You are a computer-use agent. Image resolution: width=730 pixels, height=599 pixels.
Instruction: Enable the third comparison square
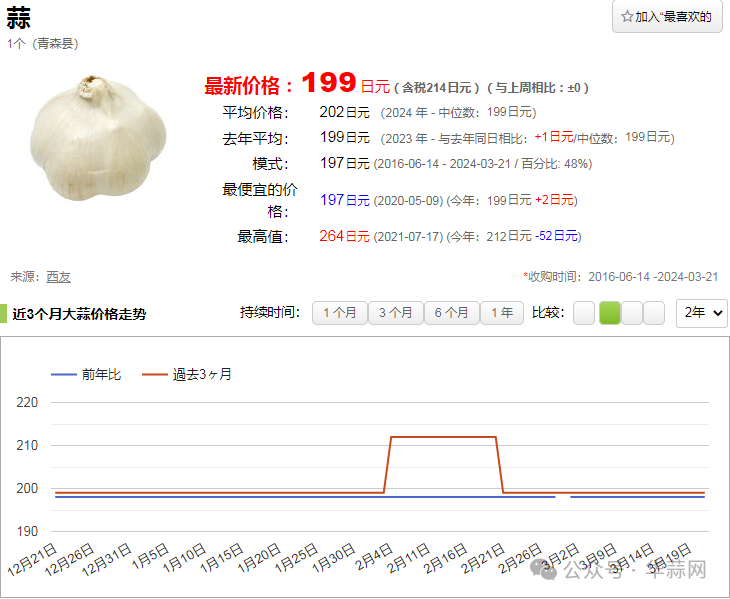coord(631,313)
